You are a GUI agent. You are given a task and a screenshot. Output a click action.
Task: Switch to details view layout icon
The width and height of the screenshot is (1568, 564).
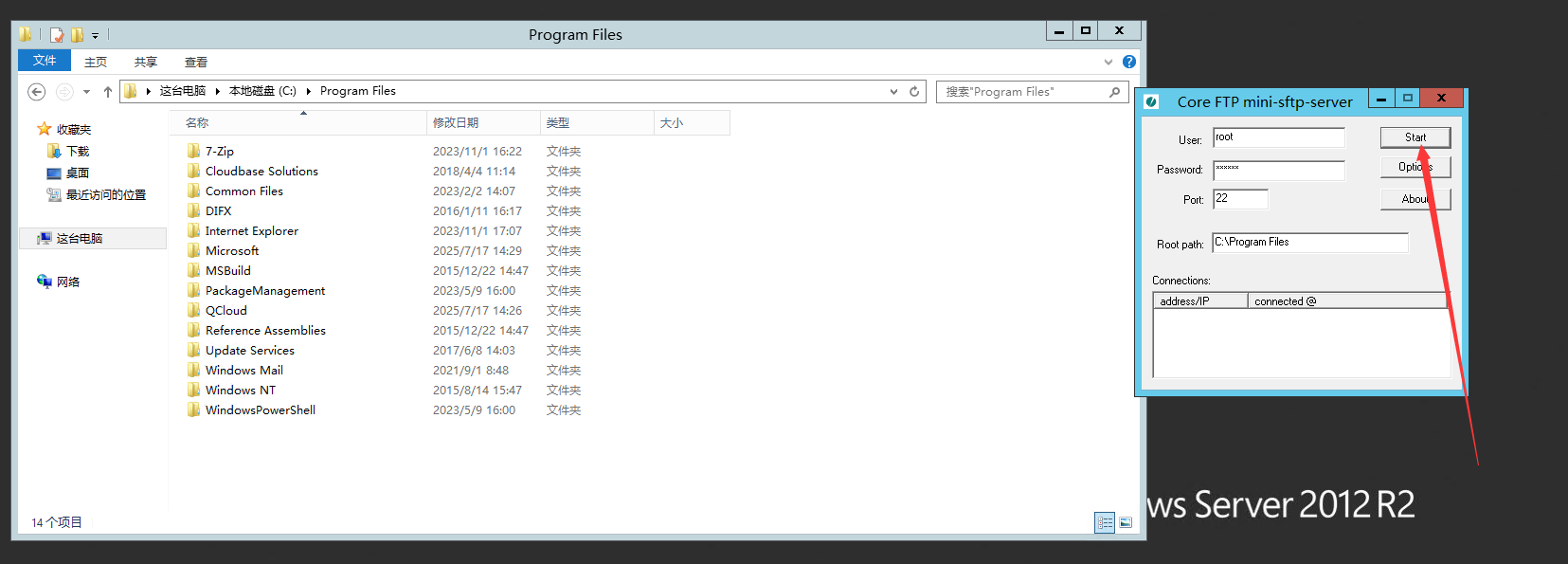click(1105, 522)
